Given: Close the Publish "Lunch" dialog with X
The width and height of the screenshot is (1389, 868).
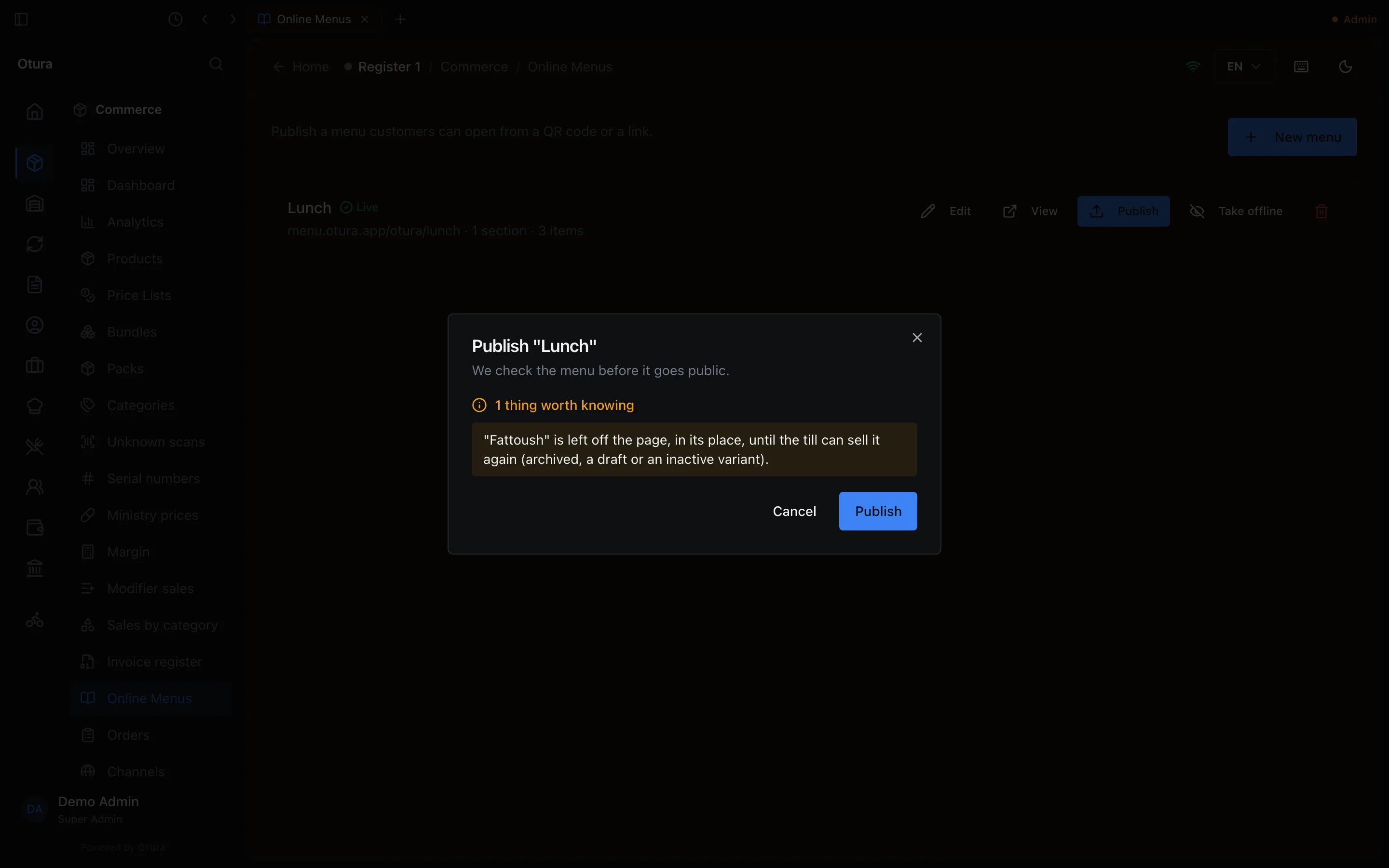Looking at the screenshot, I should [917, 338].
